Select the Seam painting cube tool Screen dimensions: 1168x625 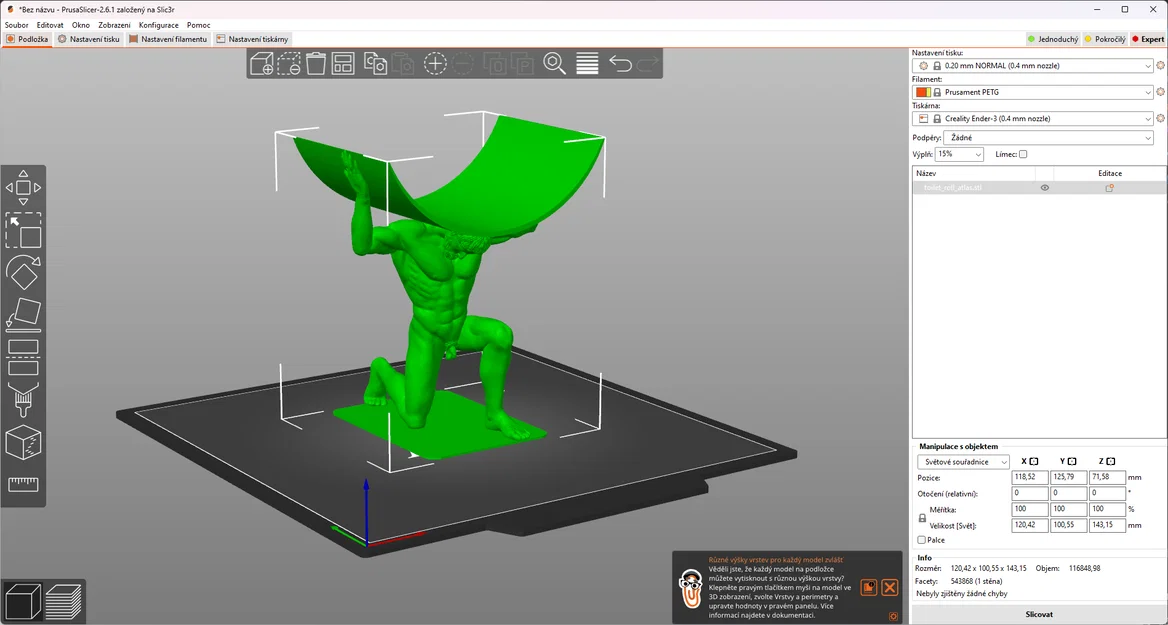23,442
